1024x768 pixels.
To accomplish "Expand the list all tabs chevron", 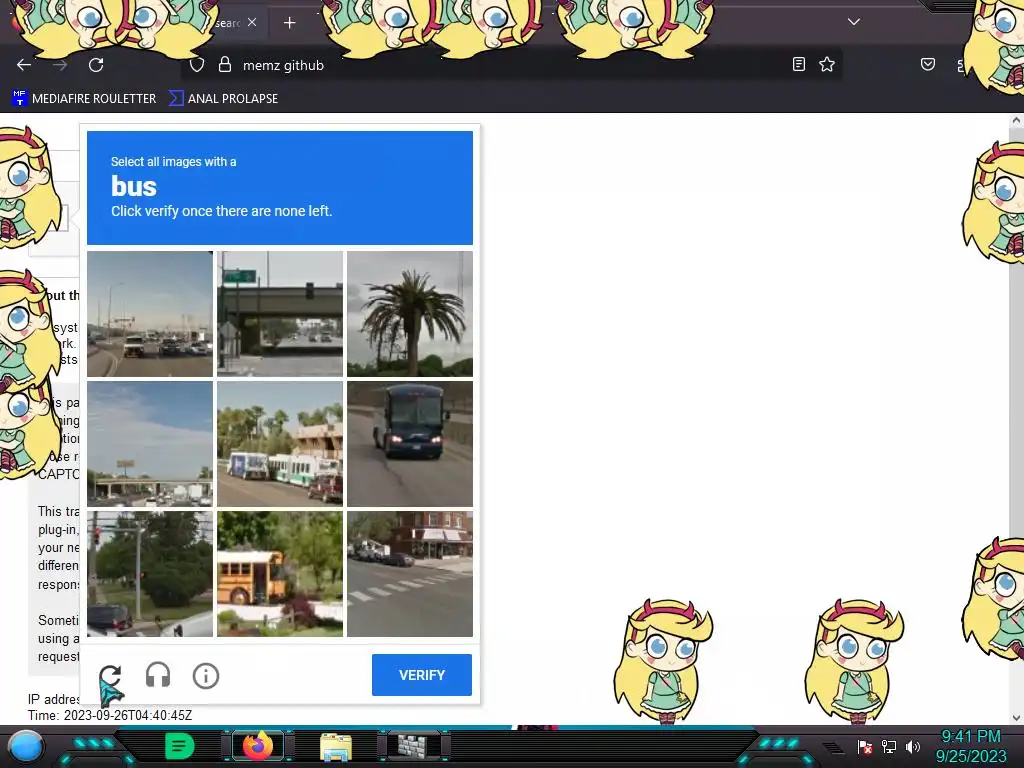I will click(854, 22).
